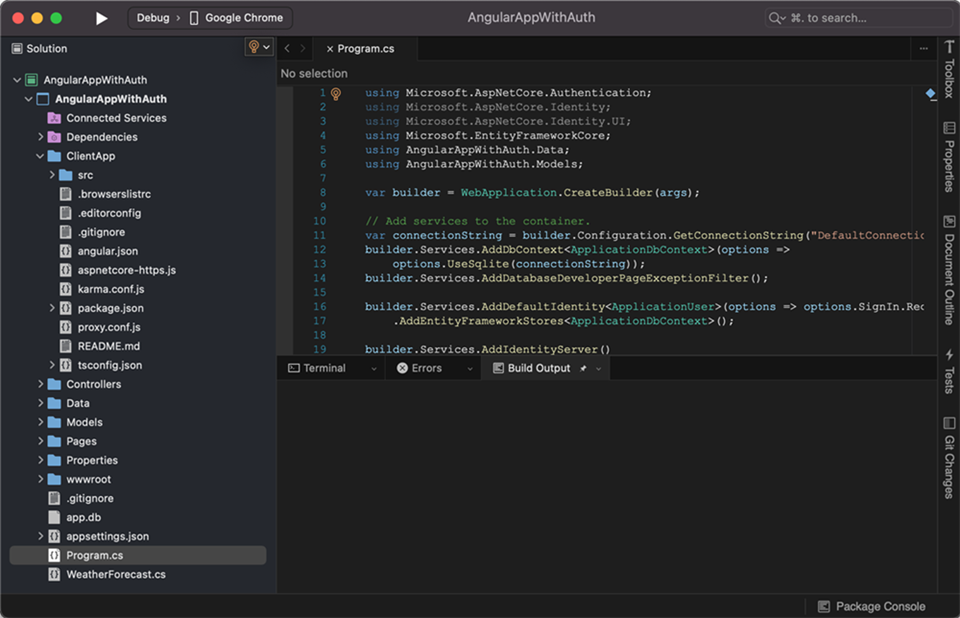960x618 pixels.
Task: Select the Program.cs editor tab
Action: (x=368, y=47)
